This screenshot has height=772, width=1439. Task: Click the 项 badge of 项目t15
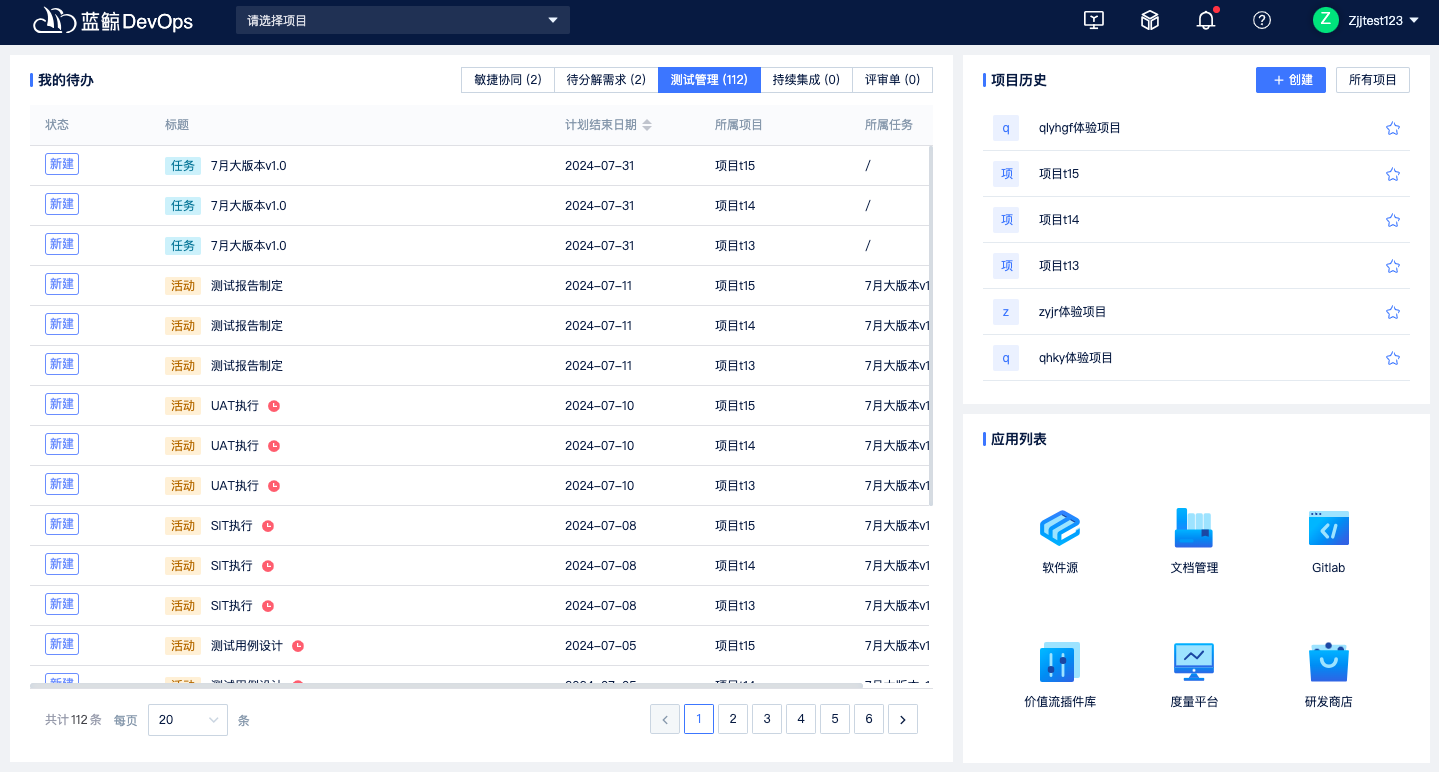(1006, 174)
